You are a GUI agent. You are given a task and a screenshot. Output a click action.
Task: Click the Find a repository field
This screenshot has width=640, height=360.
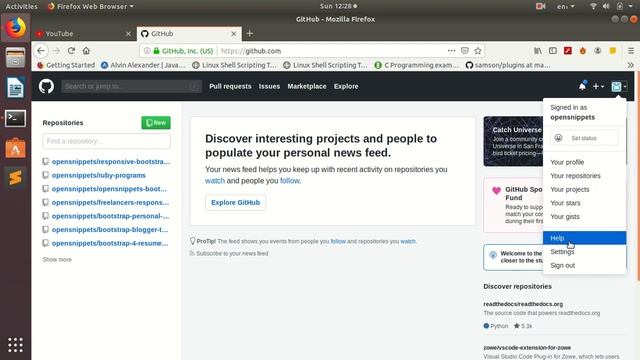(x=107, y=141)
